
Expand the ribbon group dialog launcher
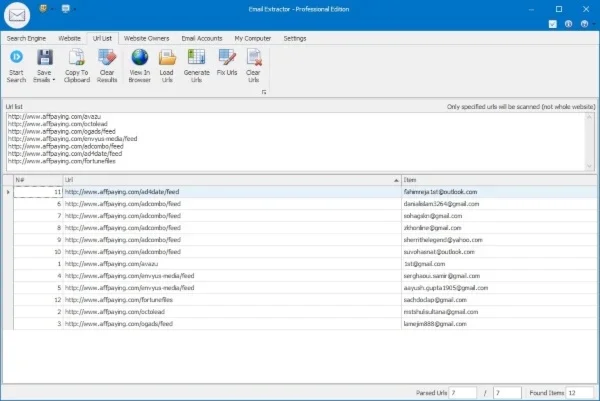pos(264,92)
